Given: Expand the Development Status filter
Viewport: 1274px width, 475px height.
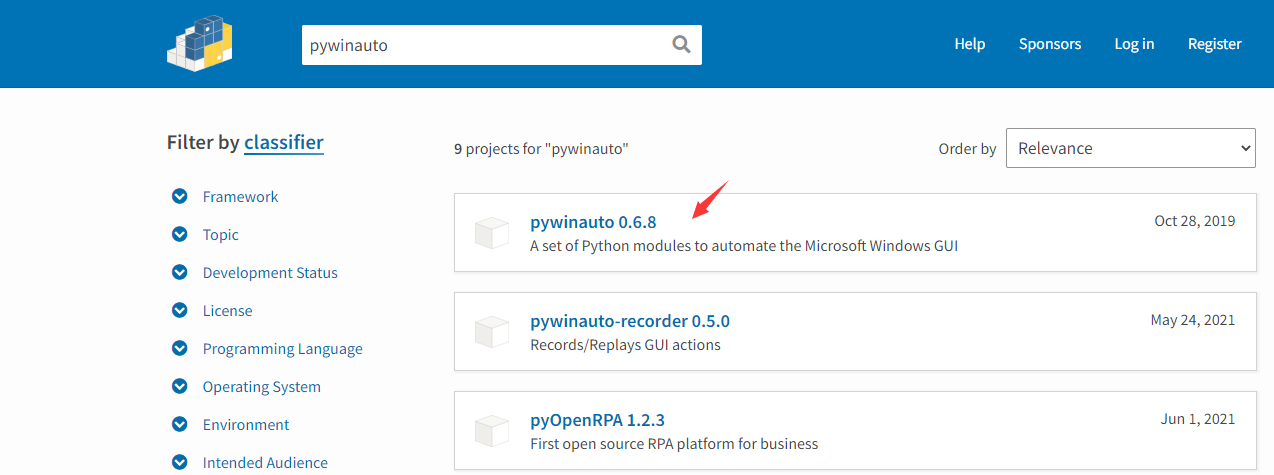Looking at the screenshot, I should click(x=180, y=273).
